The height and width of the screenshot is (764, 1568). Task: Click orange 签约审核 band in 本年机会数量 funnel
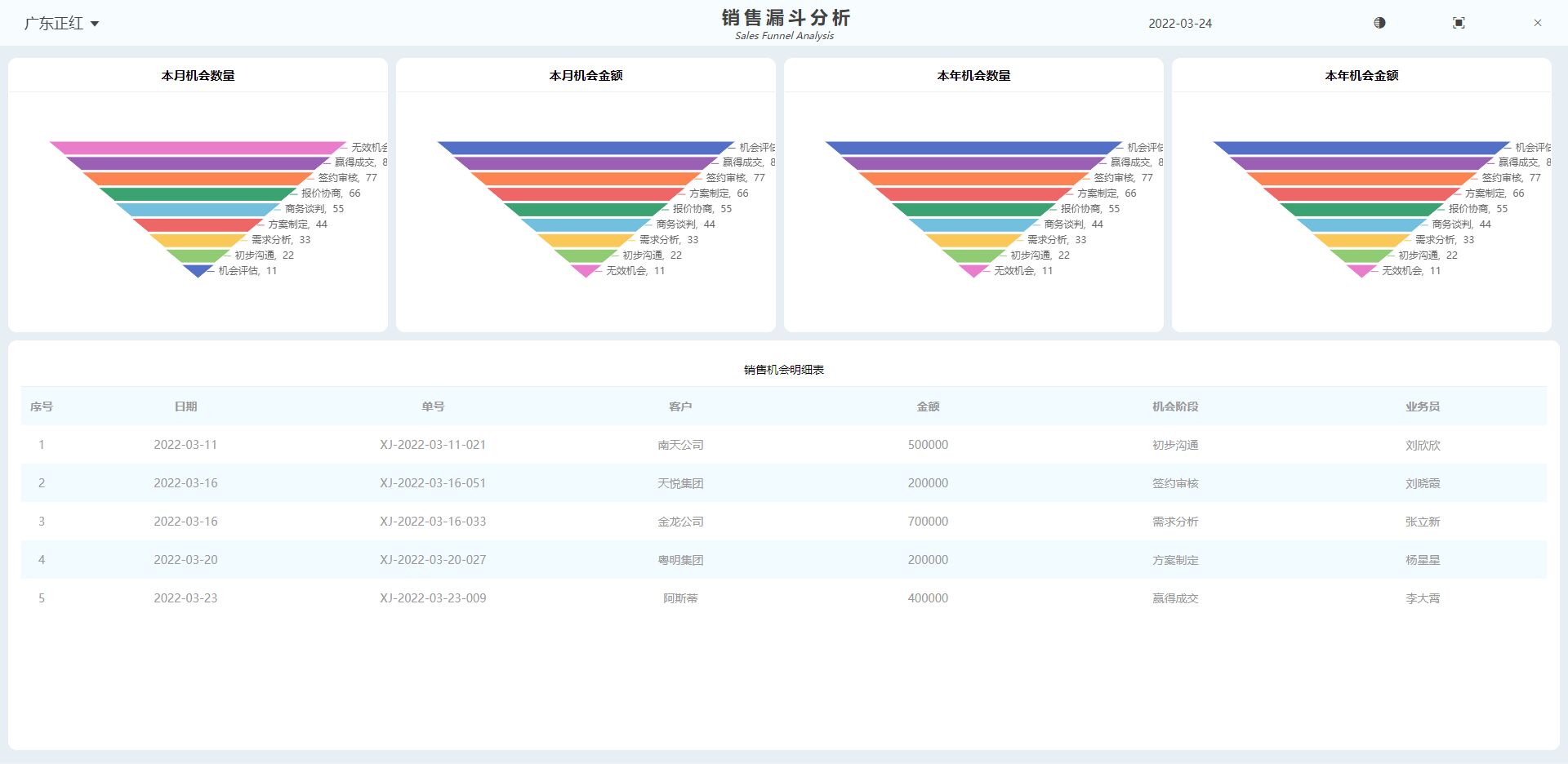pos(973,179)
